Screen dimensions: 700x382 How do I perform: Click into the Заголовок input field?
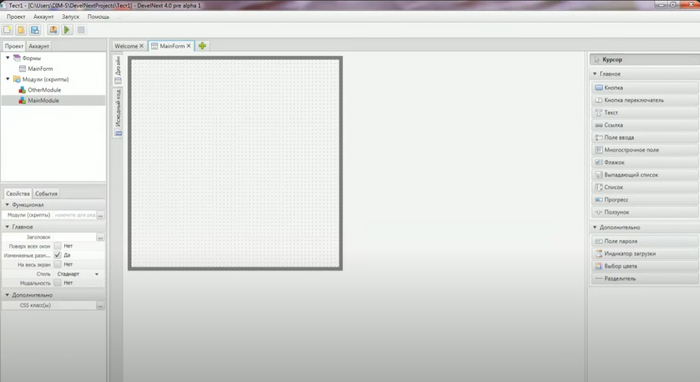point(75,237)
